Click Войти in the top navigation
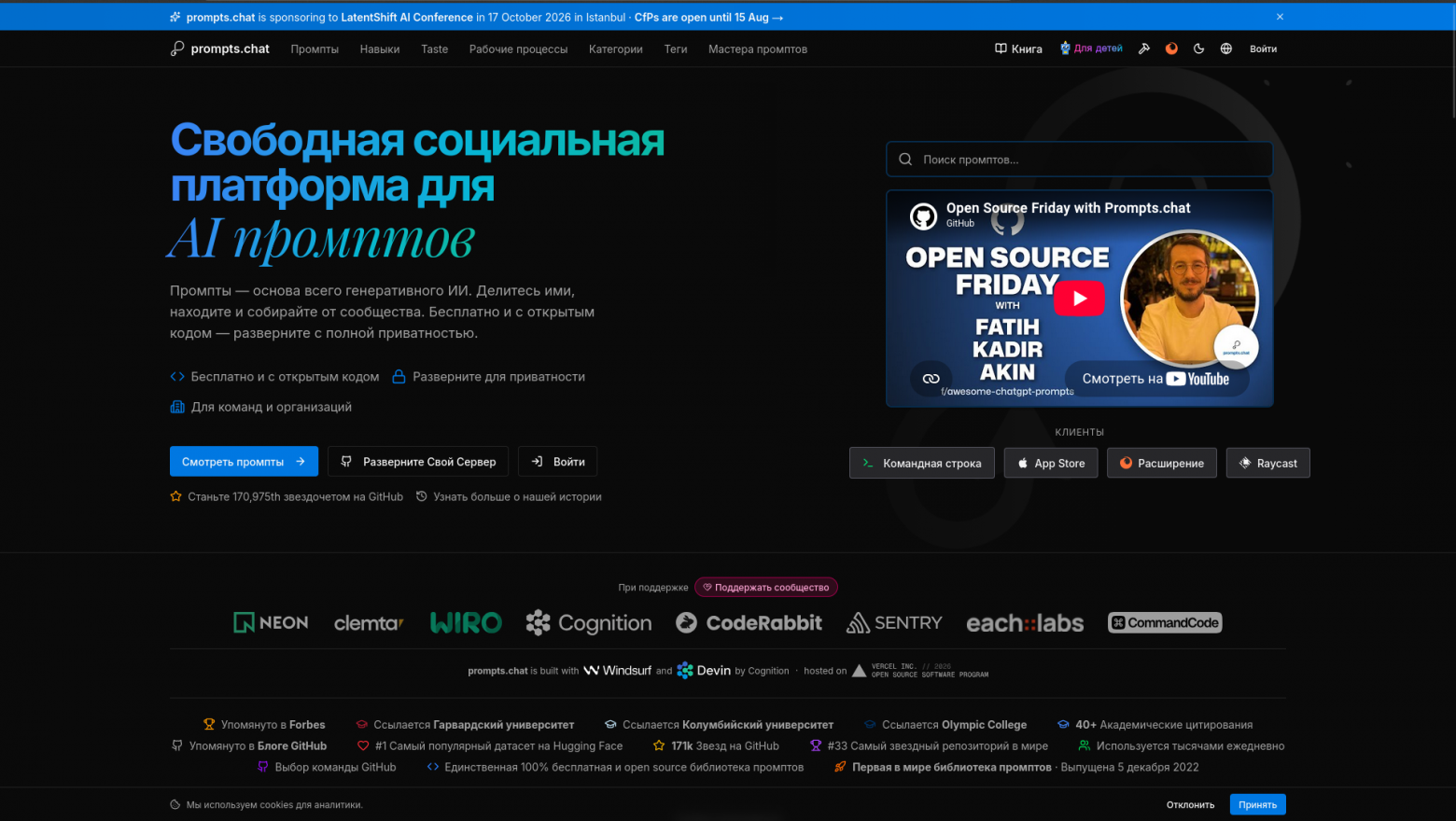This screenshot has width=1456, height=821. click(x=1263, y=49)
